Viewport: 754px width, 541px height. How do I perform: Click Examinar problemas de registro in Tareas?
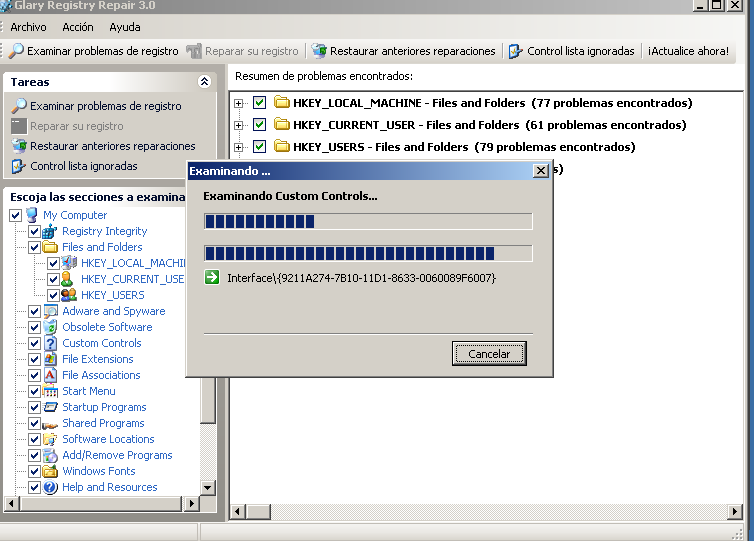(106, 106)
